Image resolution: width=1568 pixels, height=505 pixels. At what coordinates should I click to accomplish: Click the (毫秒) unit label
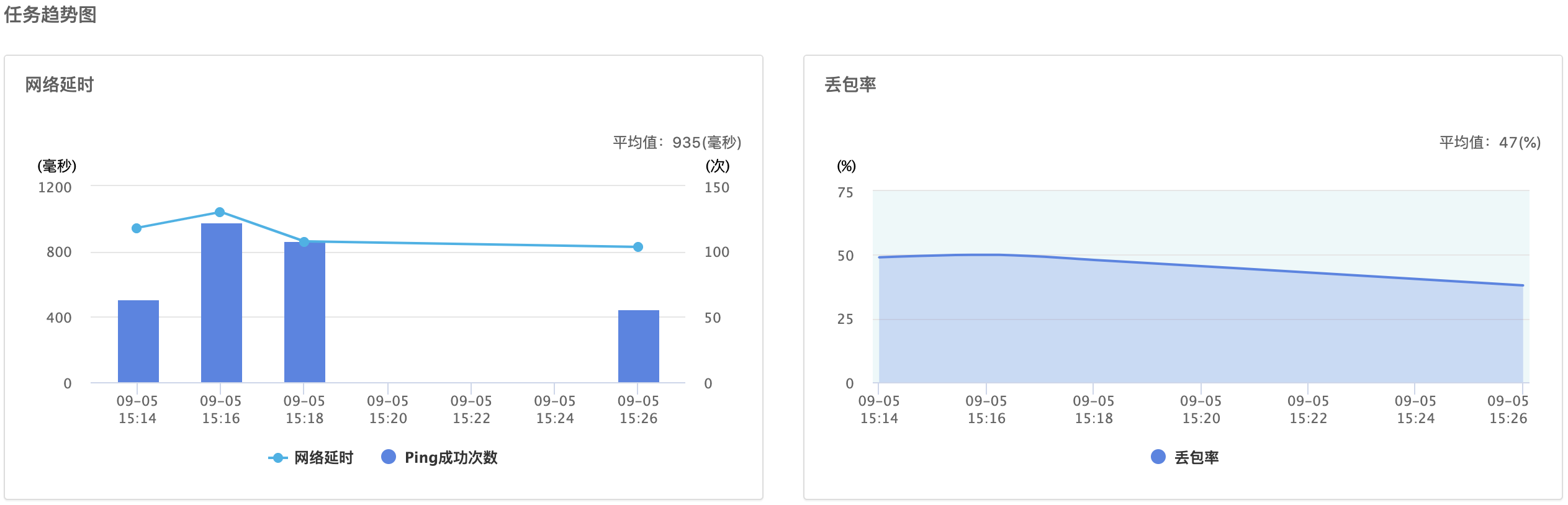(57, 166)
